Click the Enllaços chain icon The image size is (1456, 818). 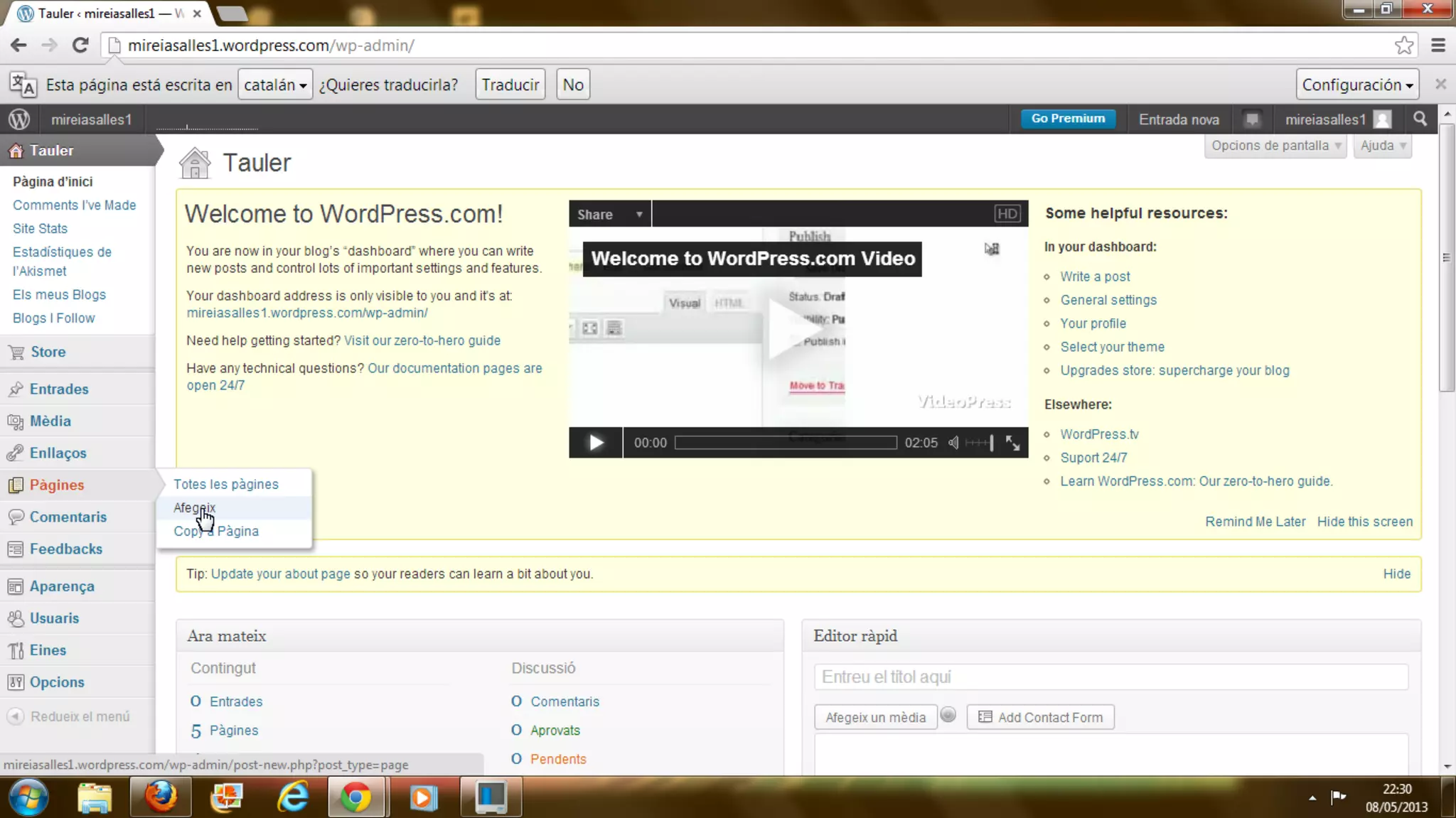click(16, 453)
